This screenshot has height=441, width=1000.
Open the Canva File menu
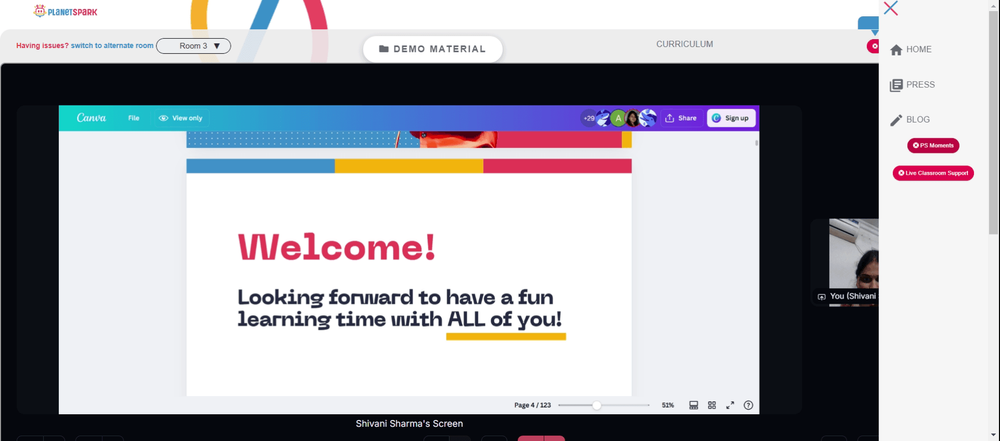tap(133, 118)
